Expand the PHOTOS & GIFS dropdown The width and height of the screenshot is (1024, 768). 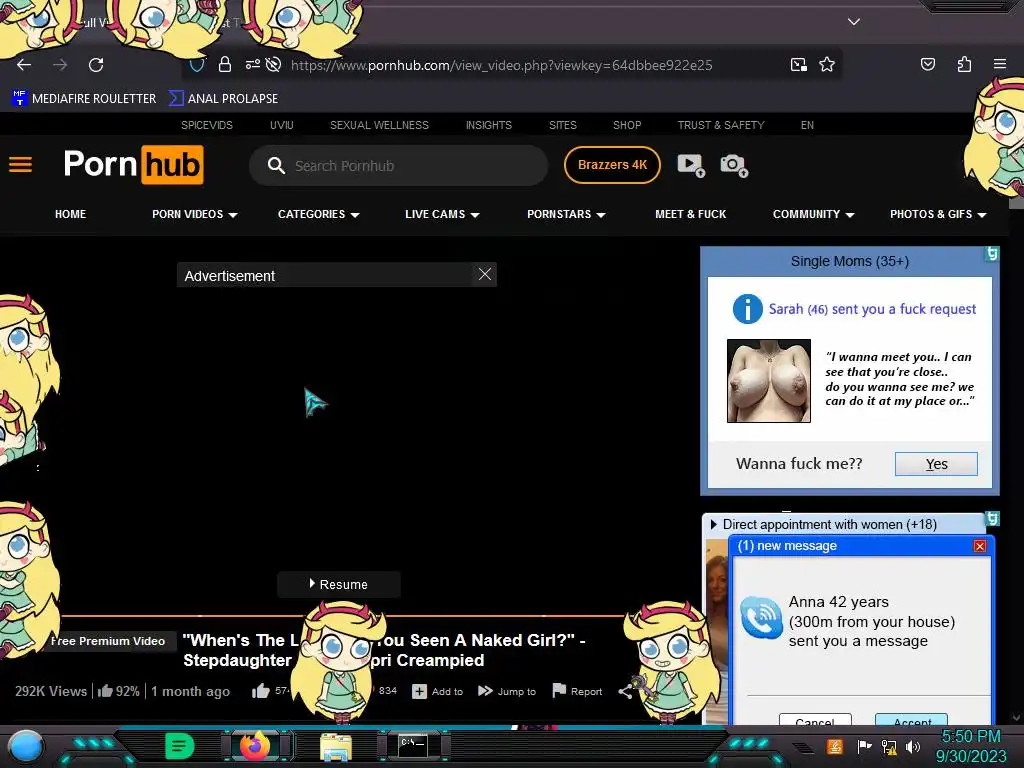click(938, 214)
